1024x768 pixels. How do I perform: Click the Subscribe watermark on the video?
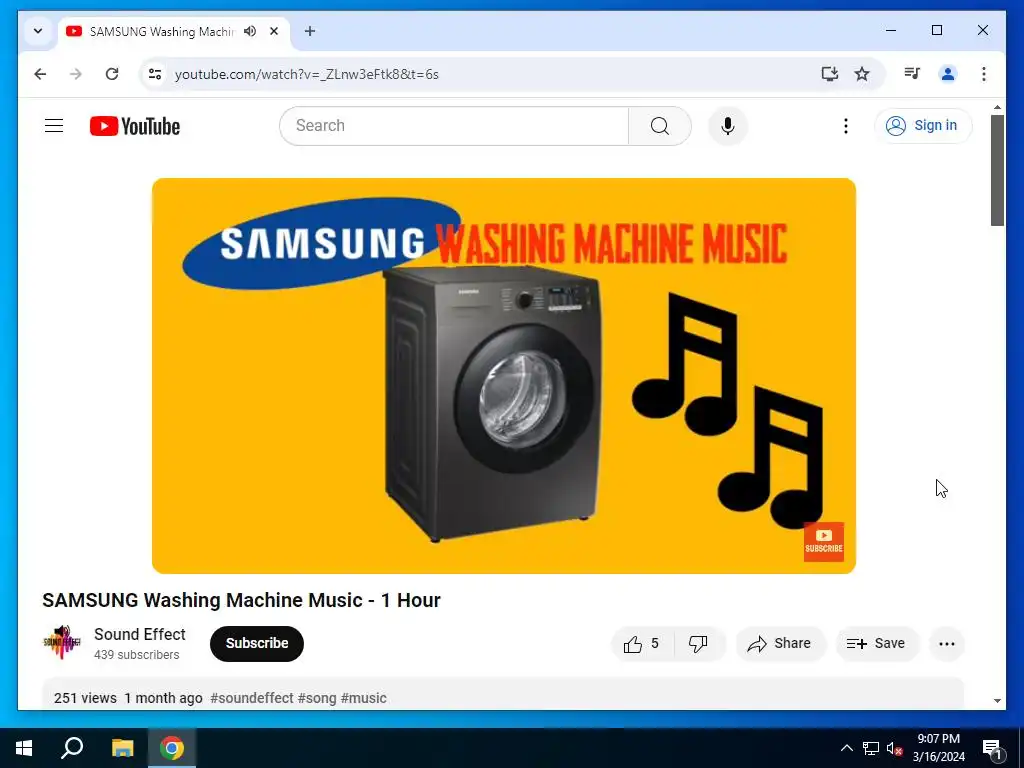(824, 541)
